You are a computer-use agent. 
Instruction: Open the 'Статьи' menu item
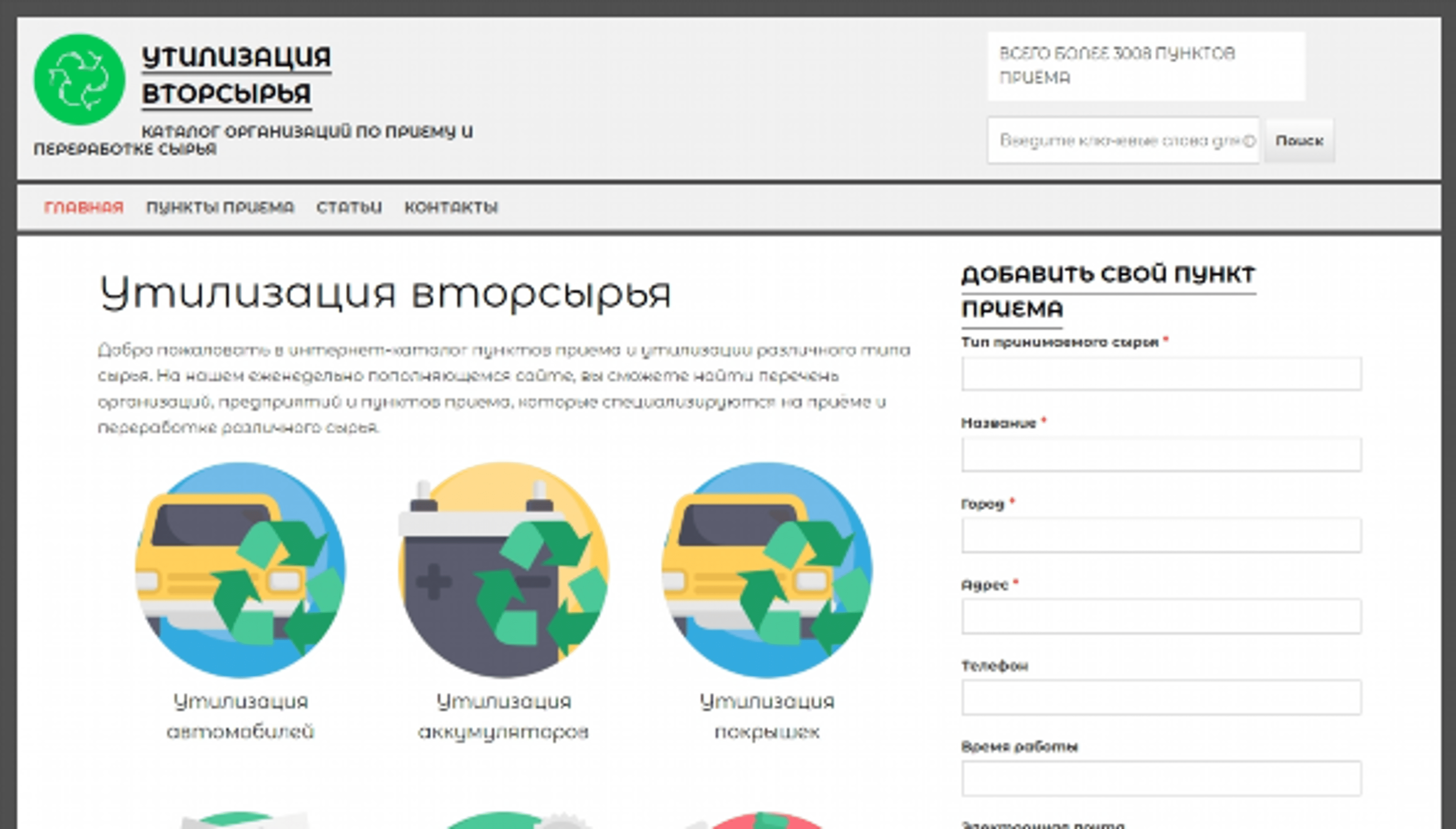pos(349,207)
